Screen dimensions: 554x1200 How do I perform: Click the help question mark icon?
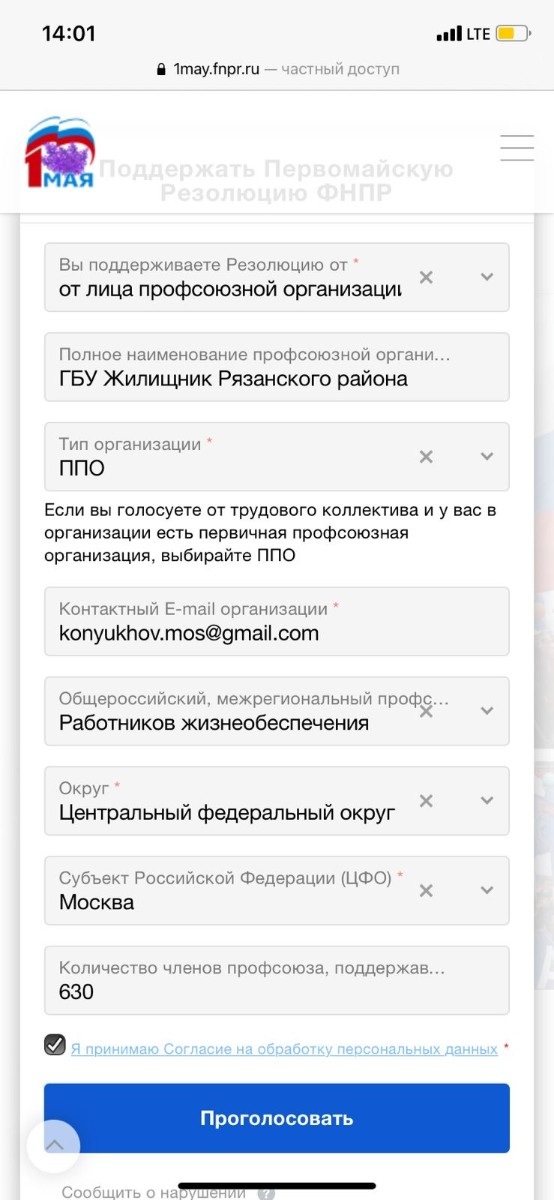(266, 1193)
